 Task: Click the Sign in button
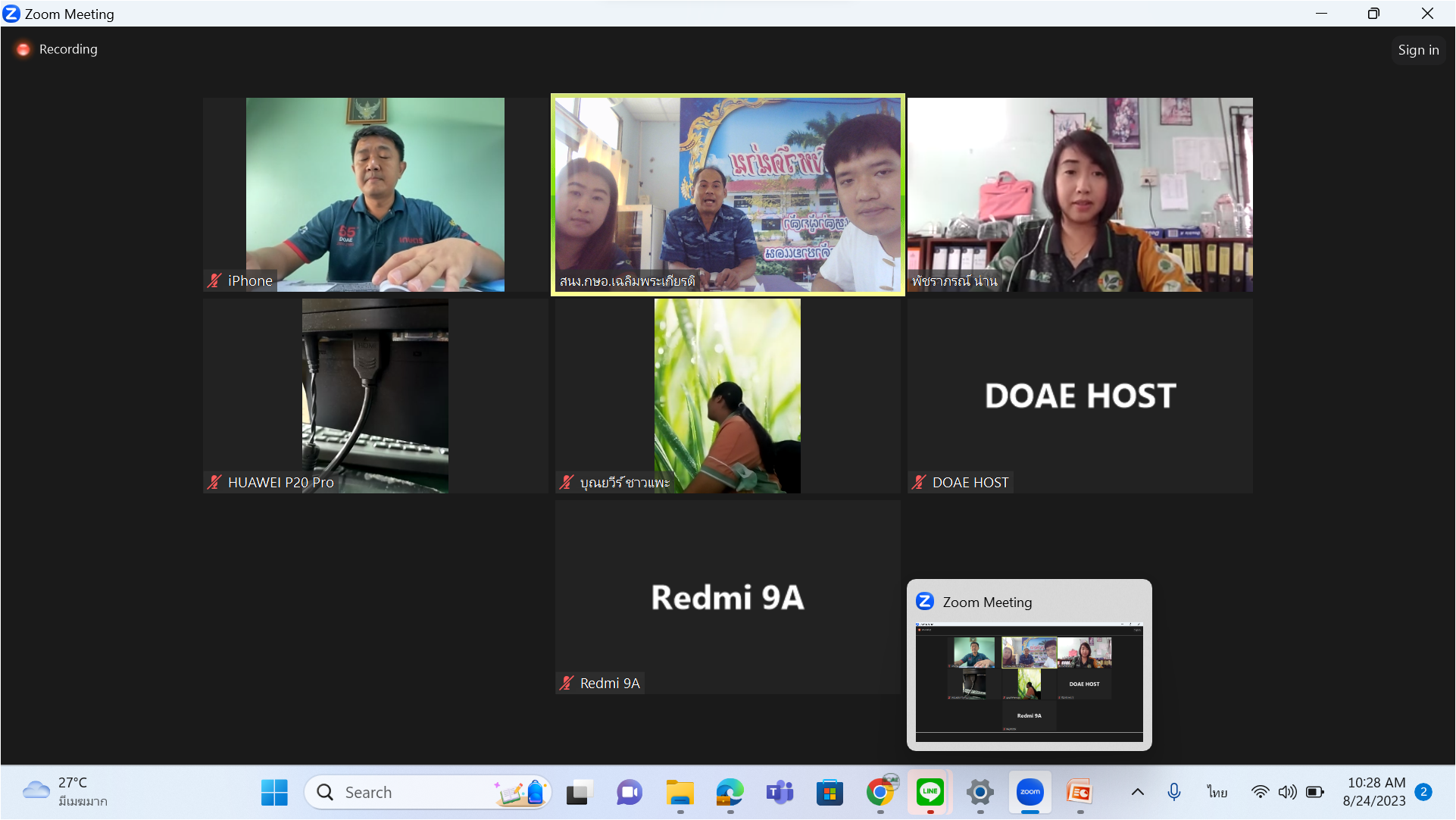click(1417, 50)
